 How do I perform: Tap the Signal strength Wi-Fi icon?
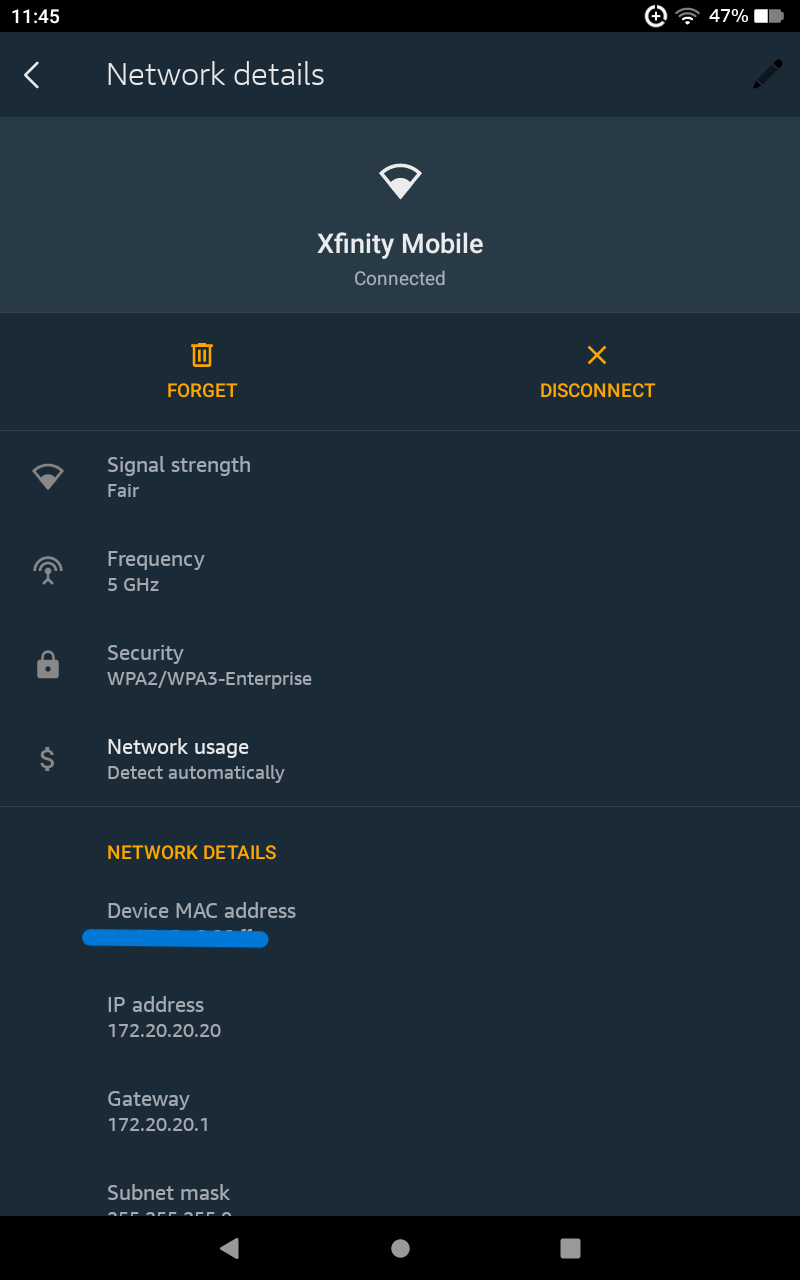click(48, 477)
